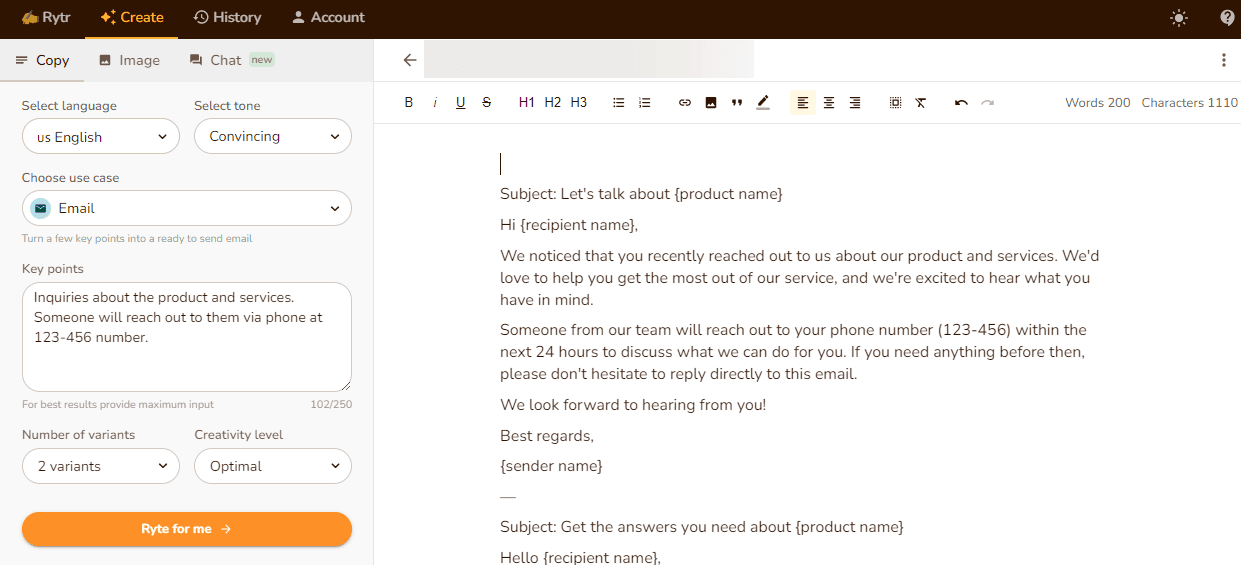Open the Email use case dropdown

coord(187,209)
